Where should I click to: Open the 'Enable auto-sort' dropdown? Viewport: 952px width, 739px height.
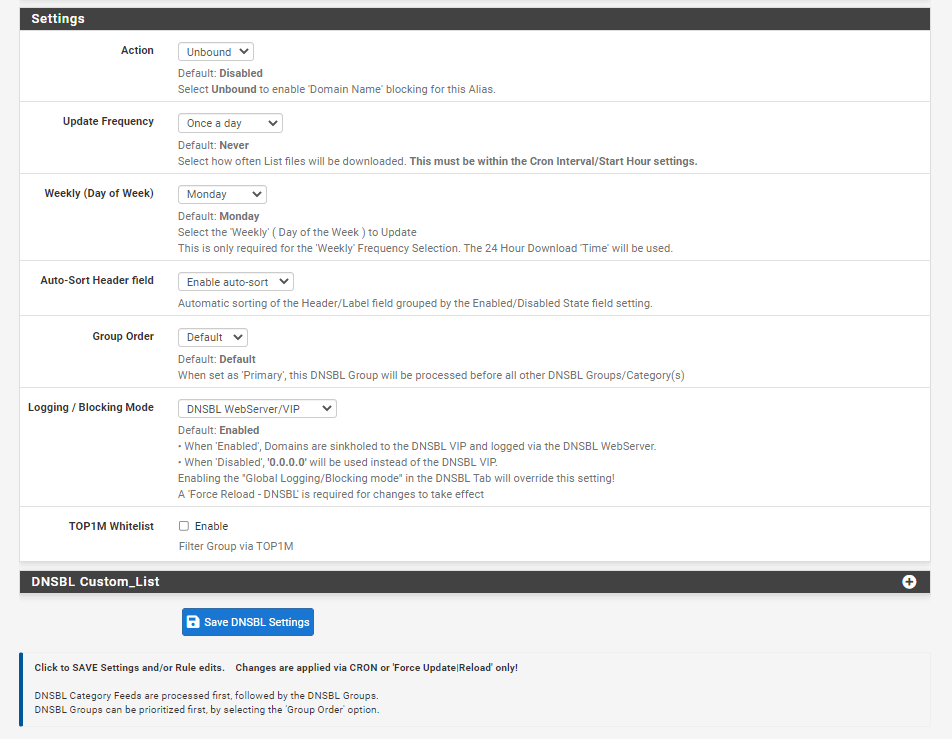236,282
